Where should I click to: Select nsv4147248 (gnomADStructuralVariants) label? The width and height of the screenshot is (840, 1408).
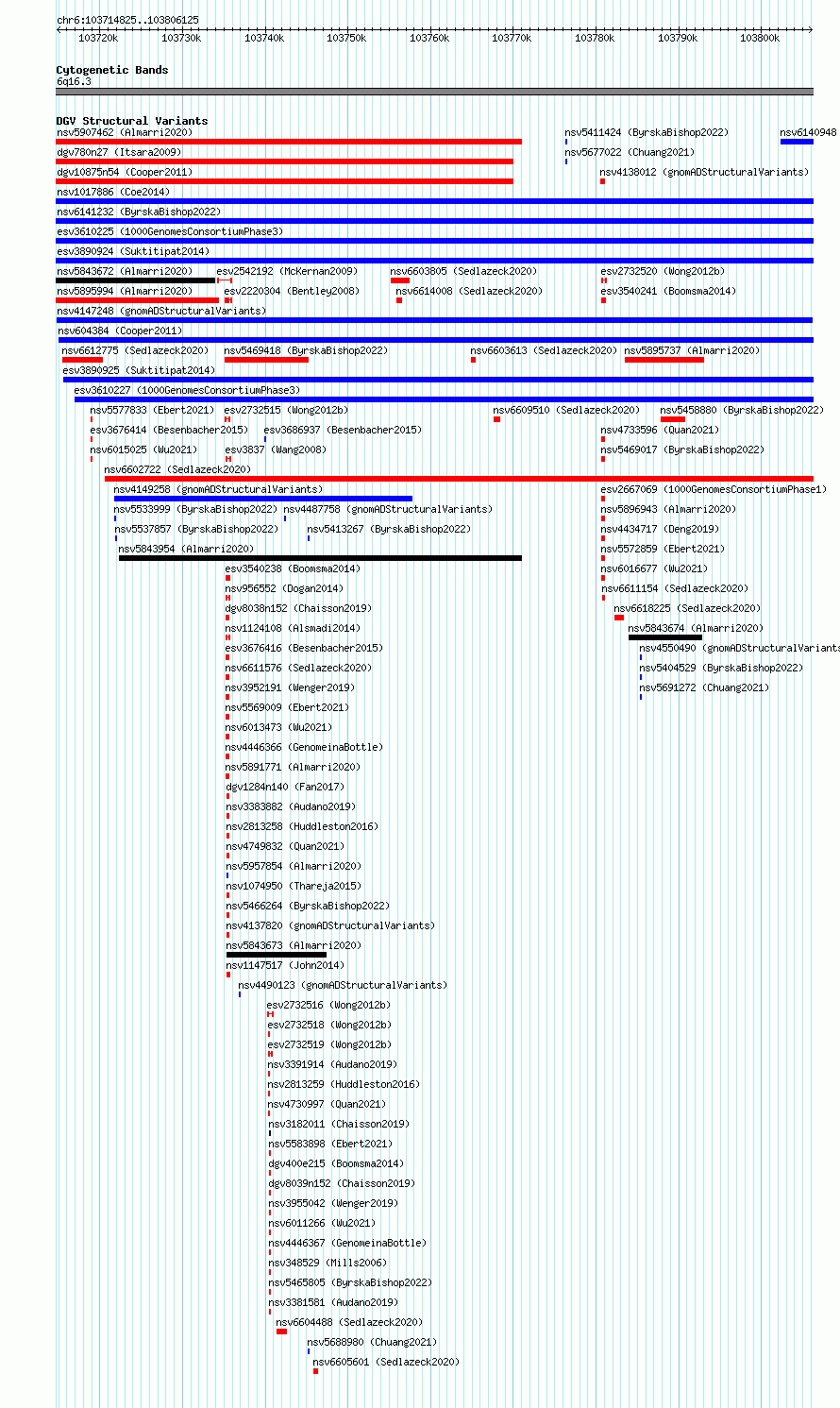click(161, 312)
